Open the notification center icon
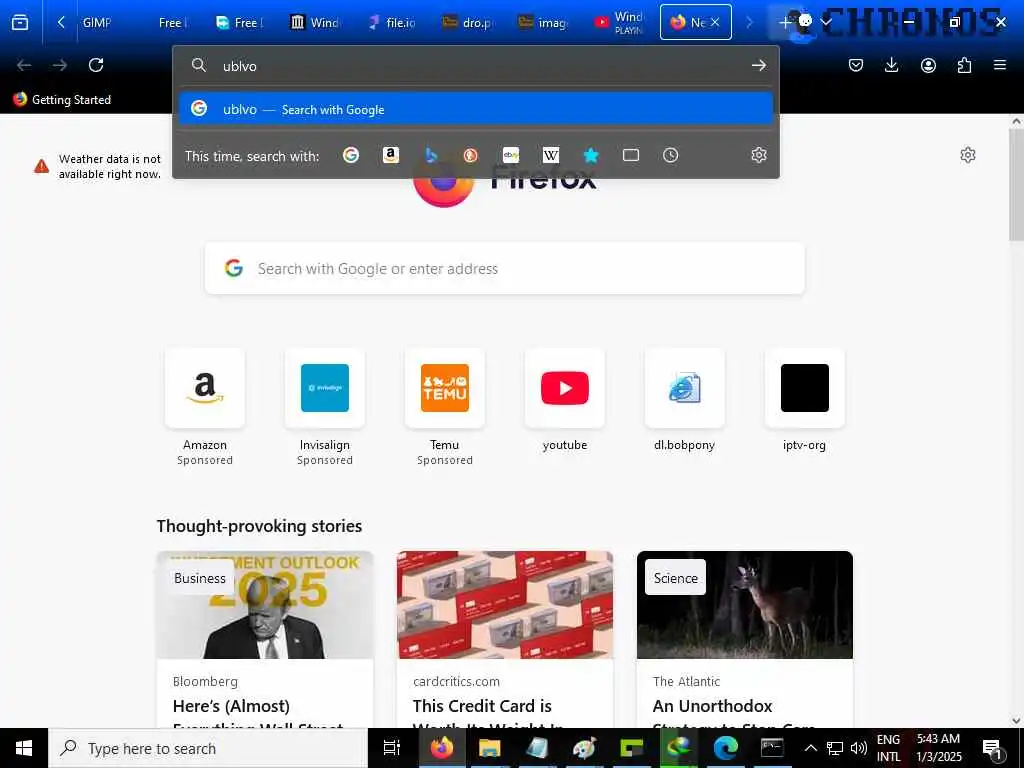The width and height of the screenshot is (1024, 768). click(992, 748)
